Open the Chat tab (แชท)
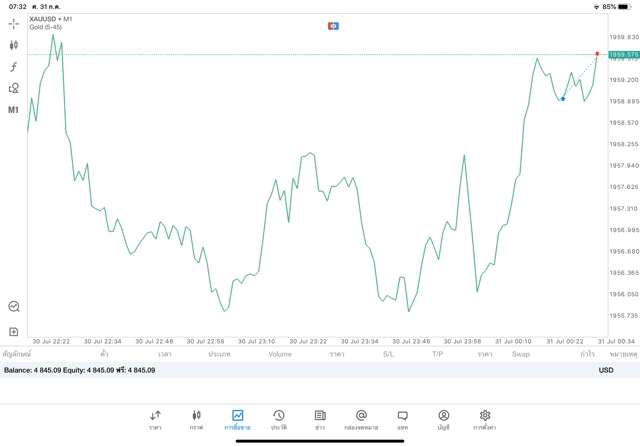The image size is (640, 447). [402, 419]
